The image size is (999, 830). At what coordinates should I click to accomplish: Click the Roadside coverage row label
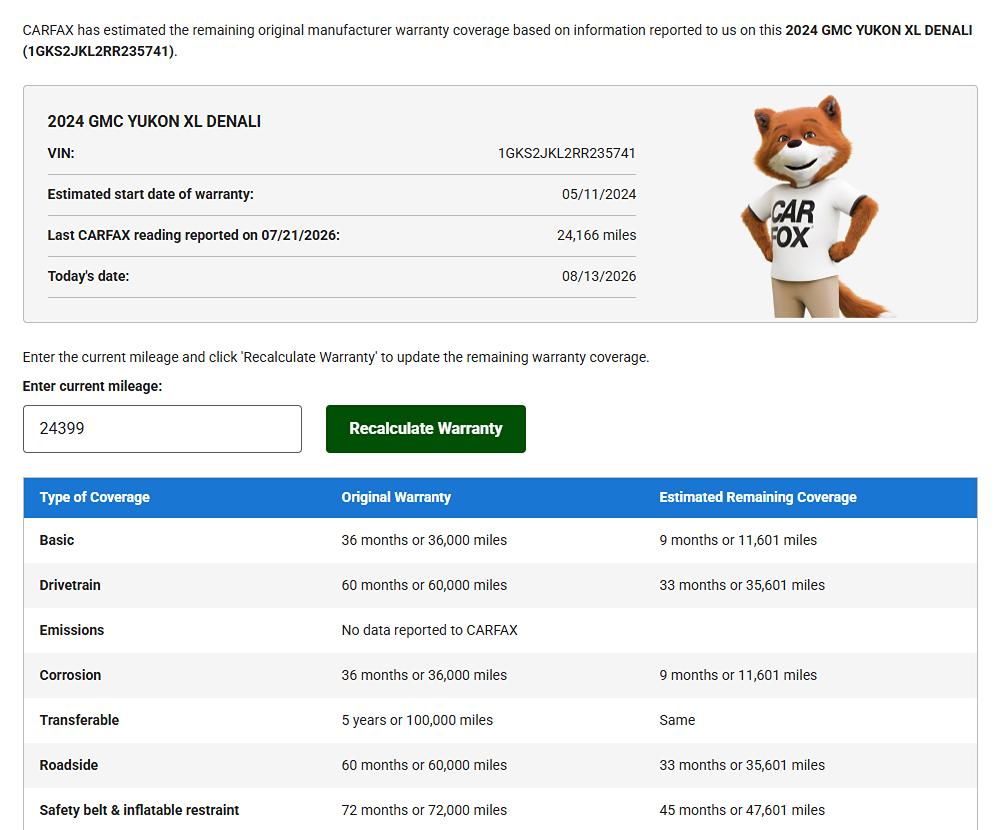point(69,766)
